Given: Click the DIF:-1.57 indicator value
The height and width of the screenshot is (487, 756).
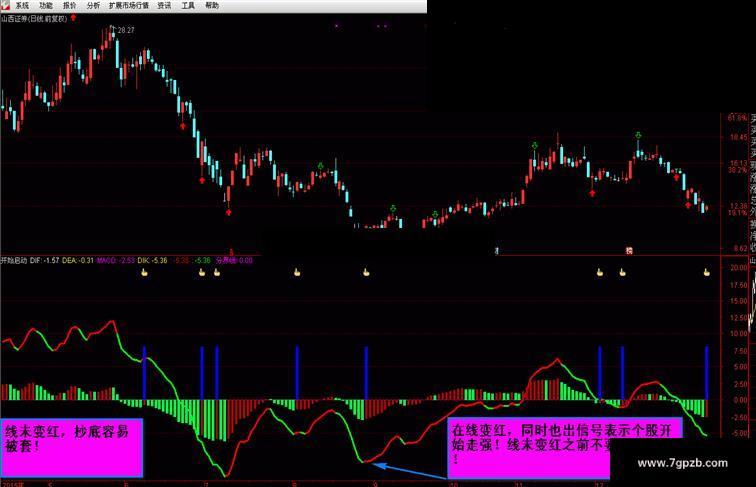Looking at the screenshot, I should (44, 260).
